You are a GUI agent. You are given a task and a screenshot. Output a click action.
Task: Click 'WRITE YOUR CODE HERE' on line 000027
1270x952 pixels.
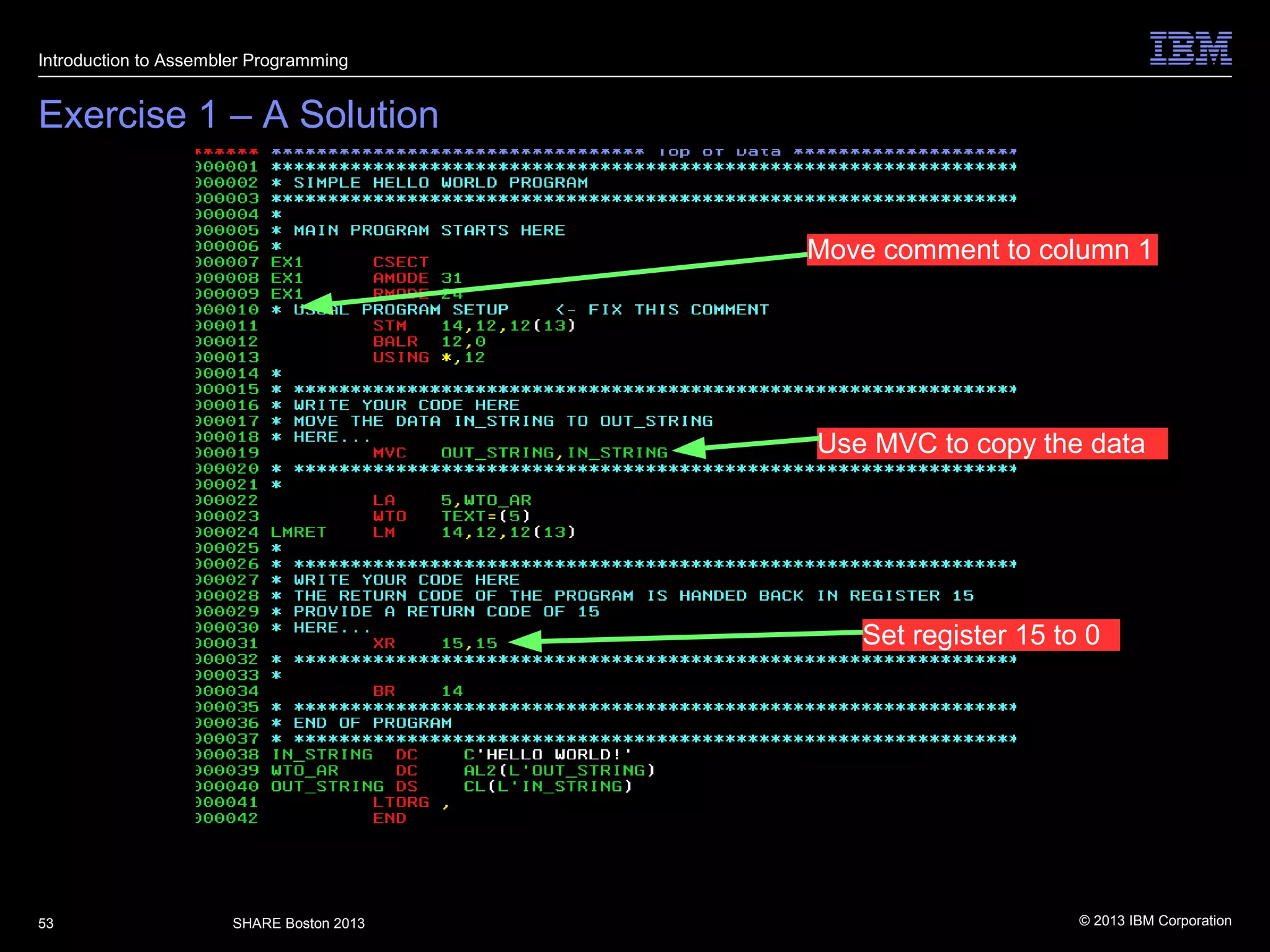(406, 580)
